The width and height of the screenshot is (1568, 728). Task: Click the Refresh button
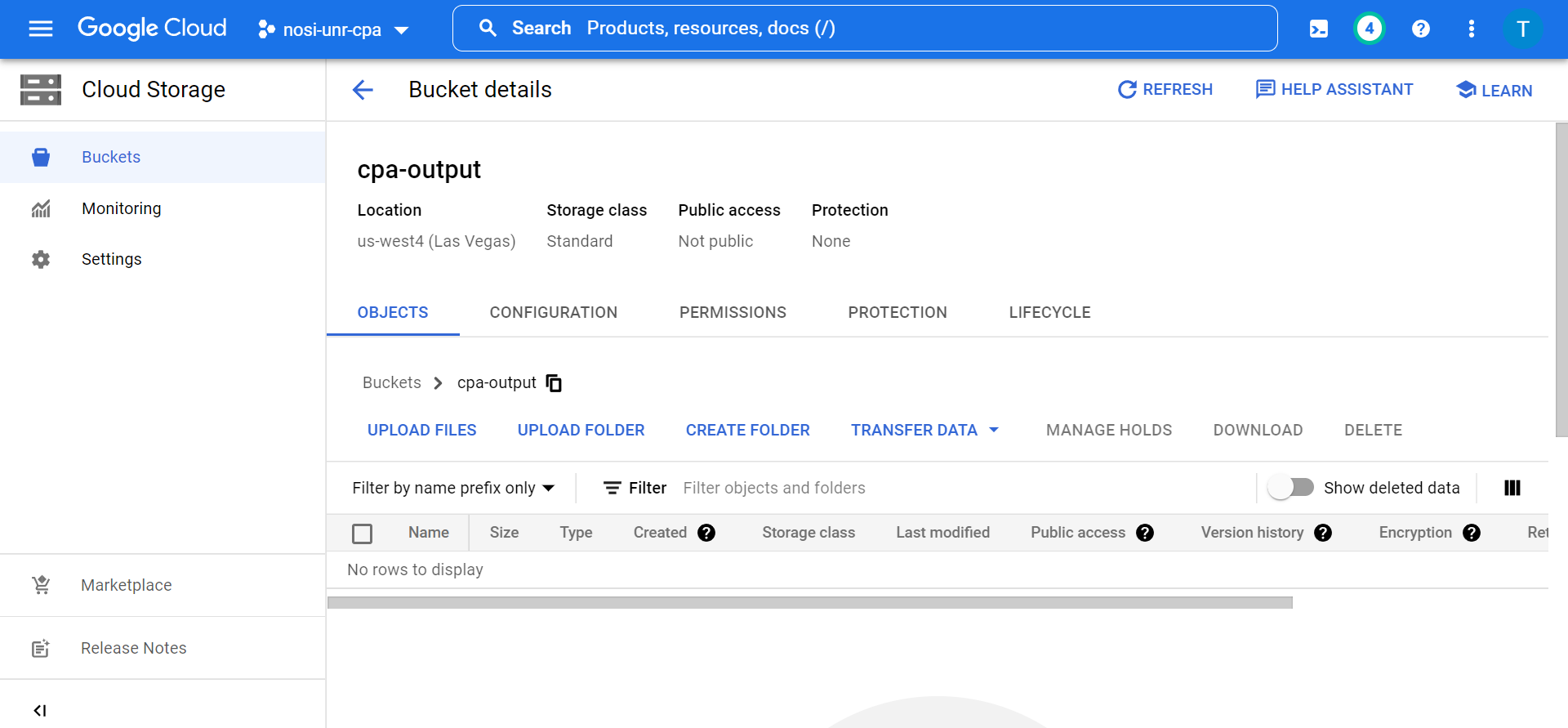pyautogui.click(x=1165, y=90)
